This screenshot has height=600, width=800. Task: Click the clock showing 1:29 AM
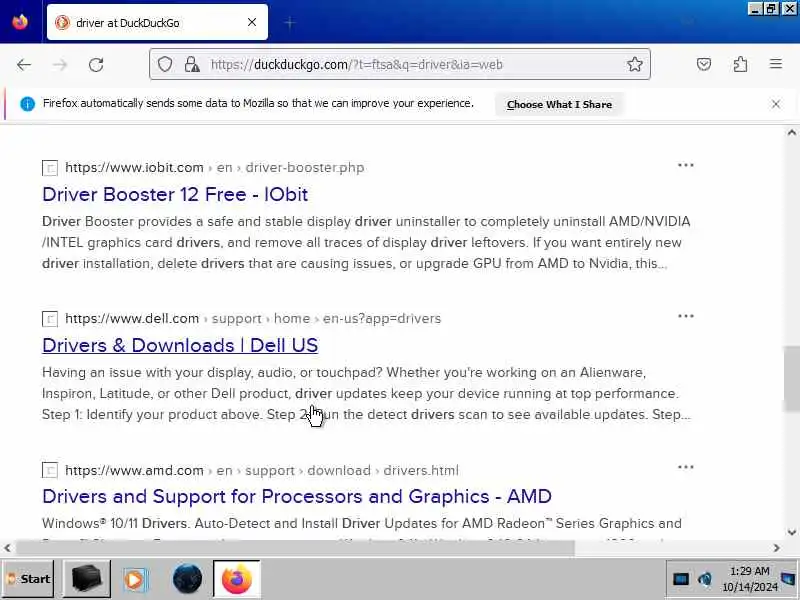click(x=749, y=579)
